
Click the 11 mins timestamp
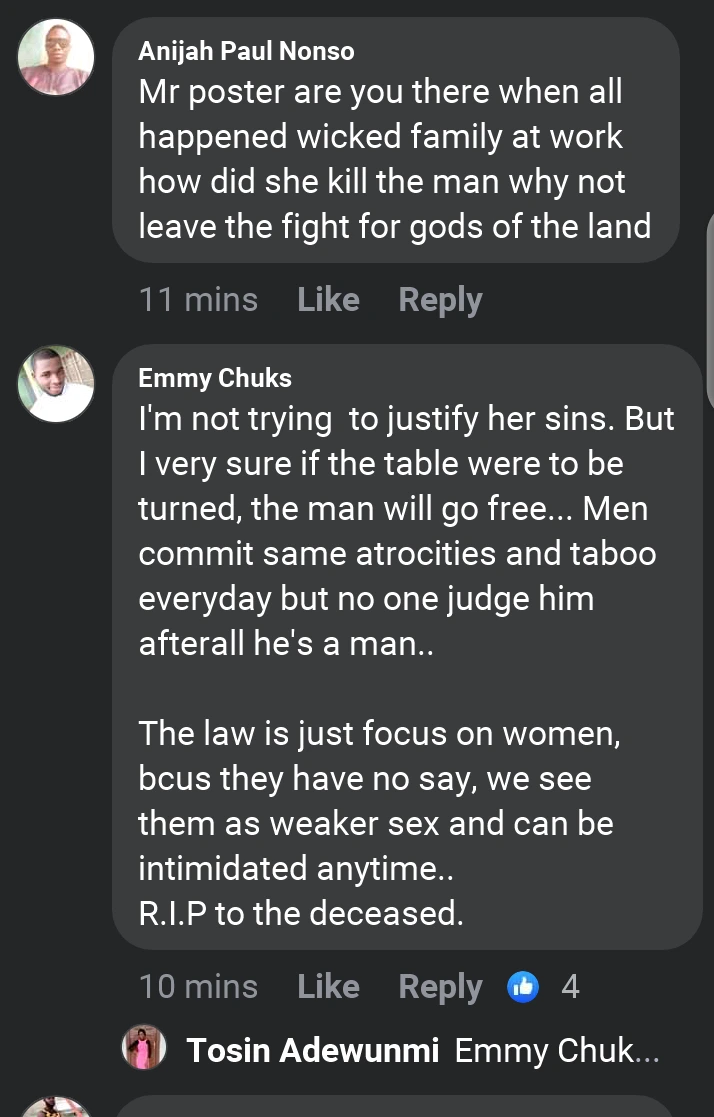coord(198,299)
